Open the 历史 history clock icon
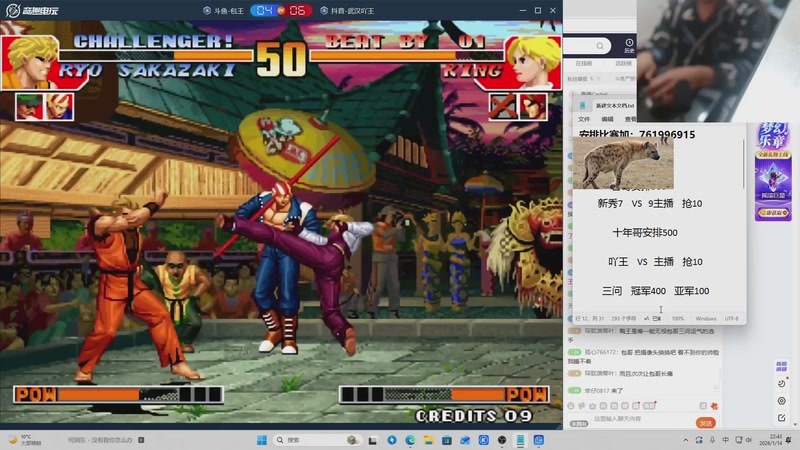800x450 pixels. point(629,45)
